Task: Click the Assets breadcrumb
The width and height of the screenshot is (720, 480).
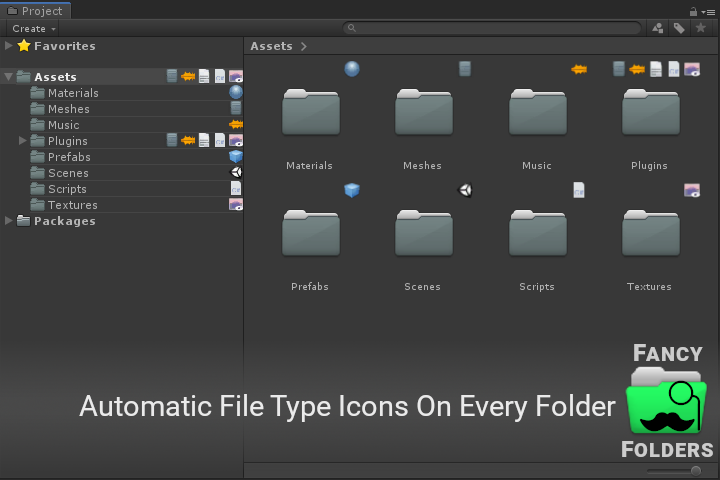Action: [x=271, y=46]
